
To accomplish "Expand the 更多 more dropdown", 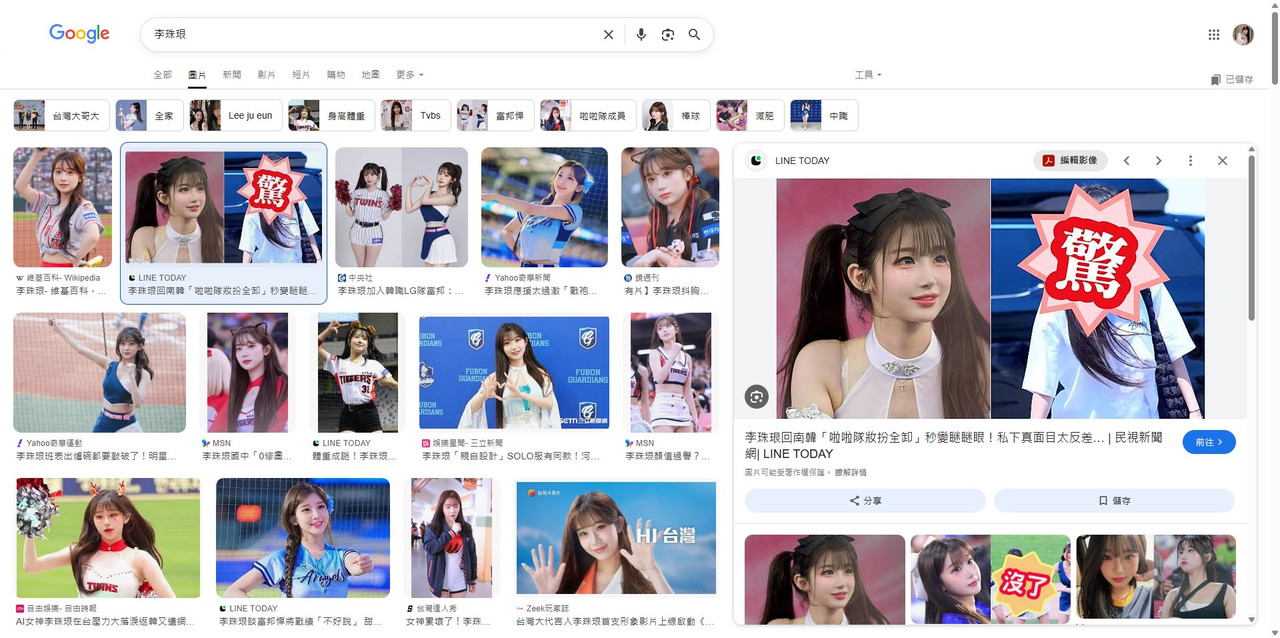I will coord(409,75).
